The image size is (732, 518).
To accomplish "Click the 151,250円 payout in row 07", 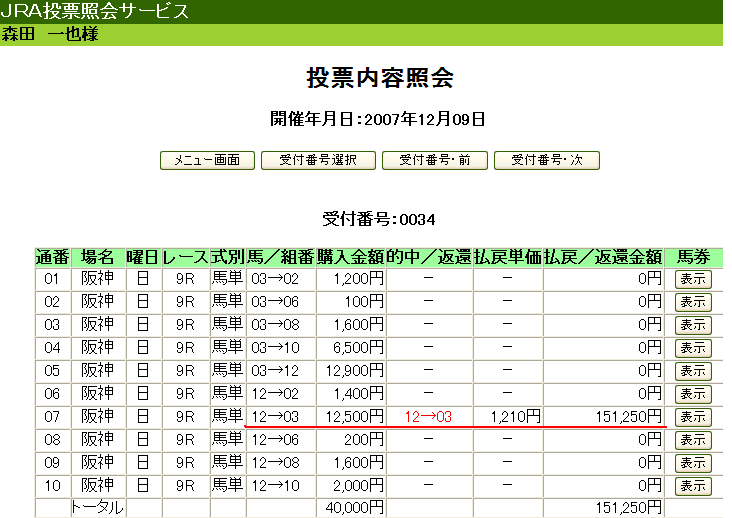I will click(628, 417).
